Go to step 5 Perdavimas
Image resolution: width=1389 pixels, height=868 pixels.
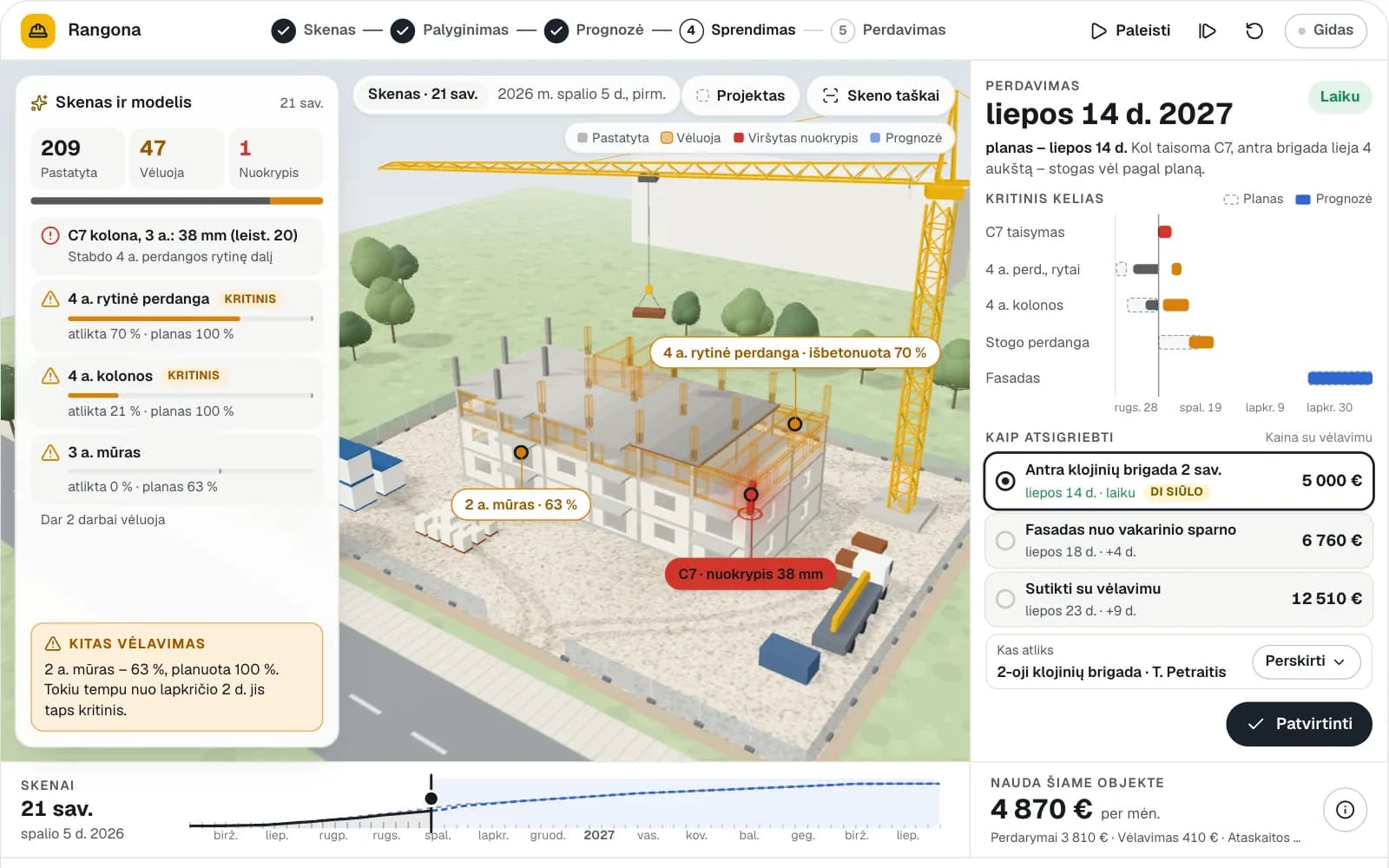pyautogui.click(x=888, y=30)
